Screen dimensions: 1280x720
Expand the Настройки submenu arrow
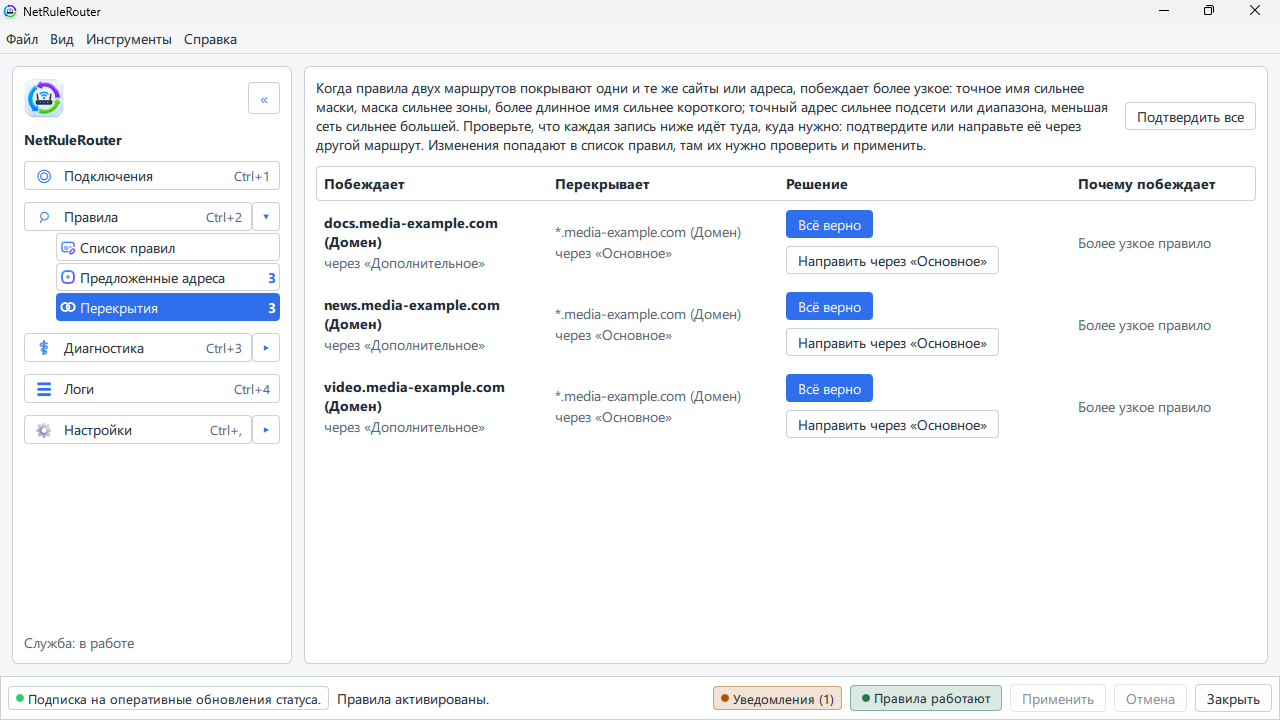click(266, 430)
